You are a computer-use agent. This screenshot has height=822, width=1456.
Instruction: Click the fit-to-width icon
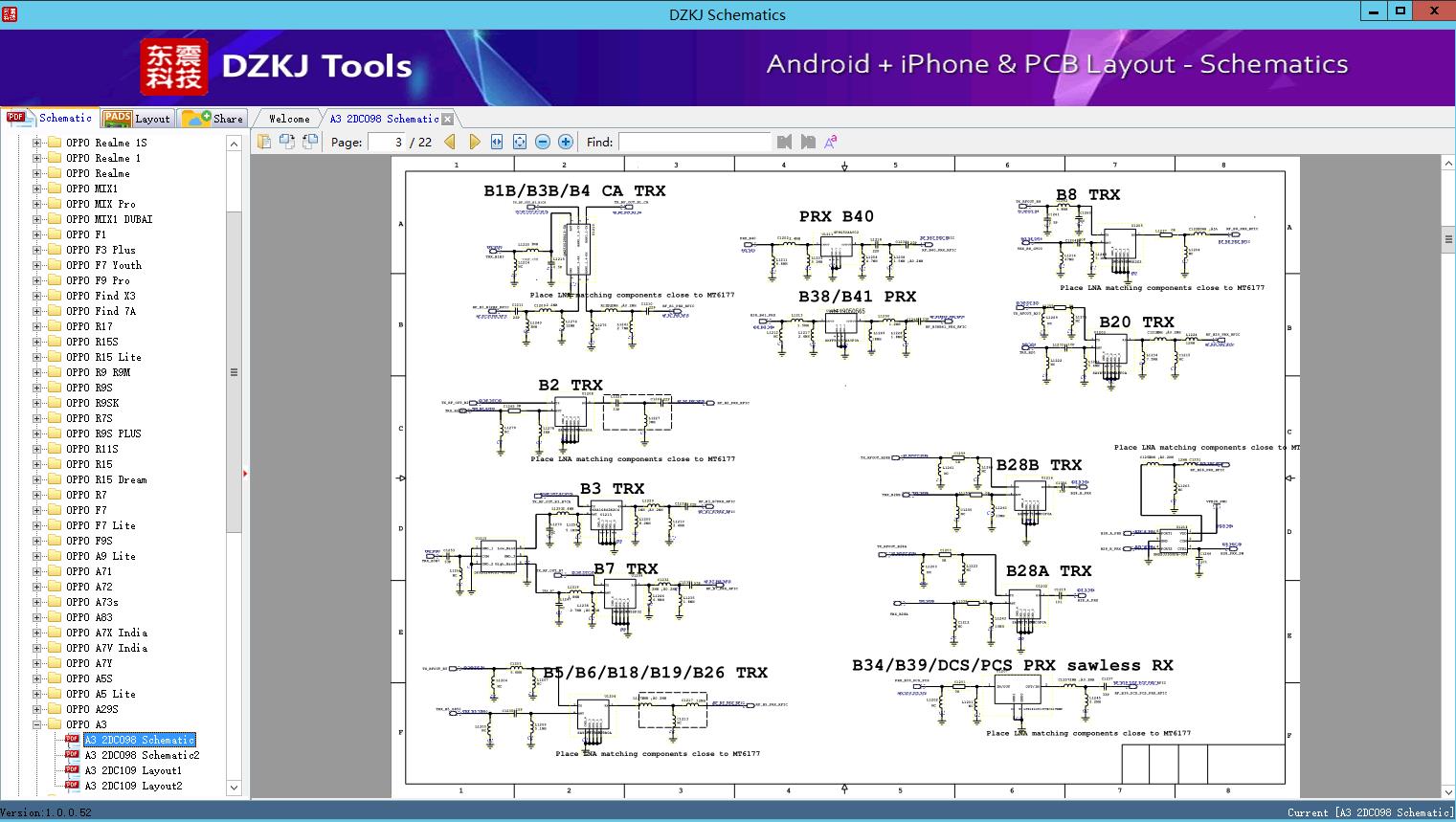click(x=497, y=142)
